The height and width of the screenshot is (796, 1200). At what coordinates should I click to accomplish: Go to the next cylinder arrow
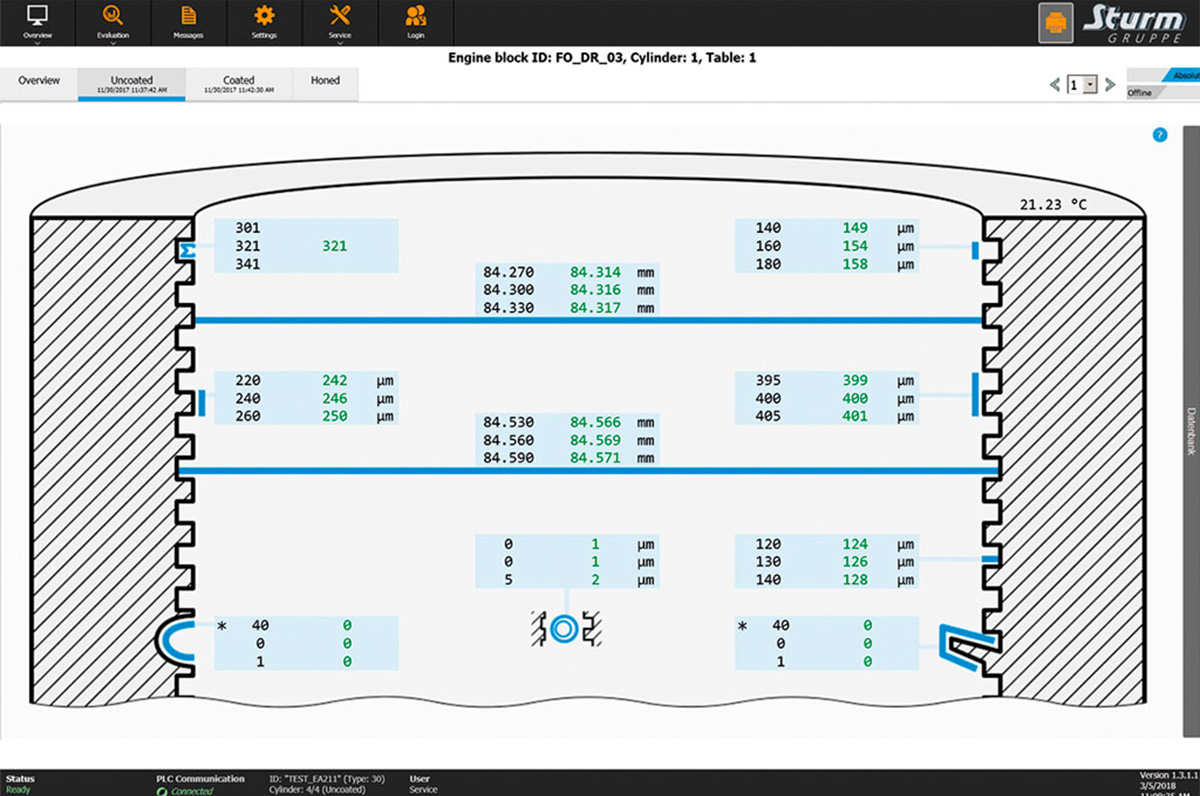pyautogui.click(x=1110, y=85)
